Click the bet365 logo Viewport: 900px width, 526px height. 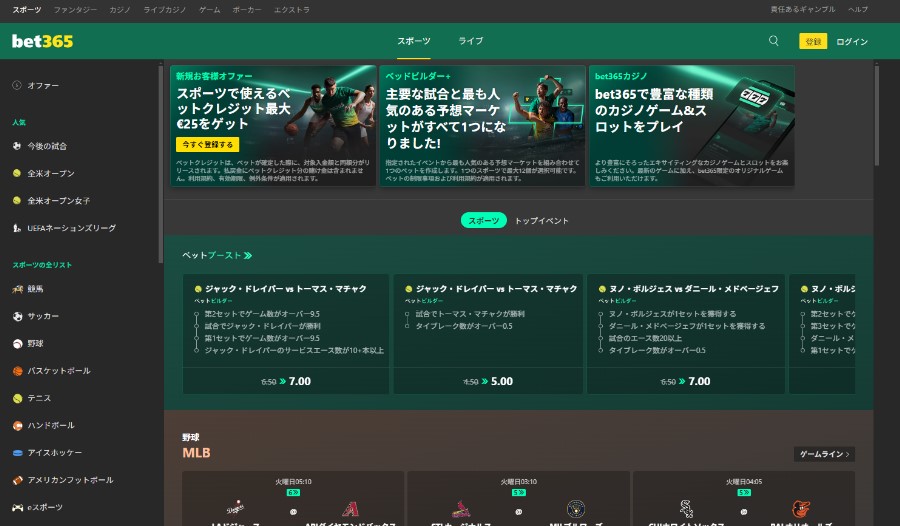pyautogui.click(x=42, y=41)
